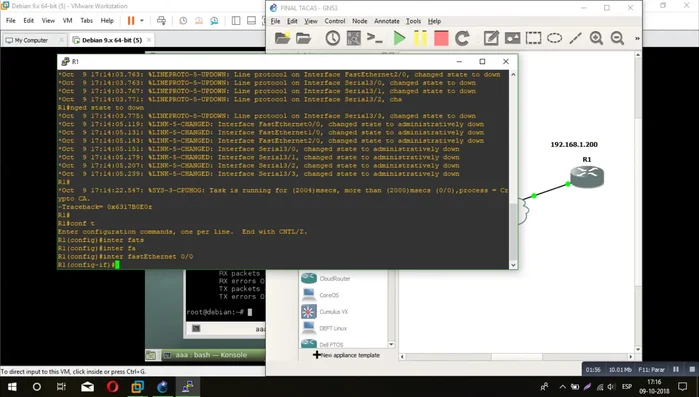Select R1 router node in GNS3 topology
This screenshot has width=699, height=397.
587,176
